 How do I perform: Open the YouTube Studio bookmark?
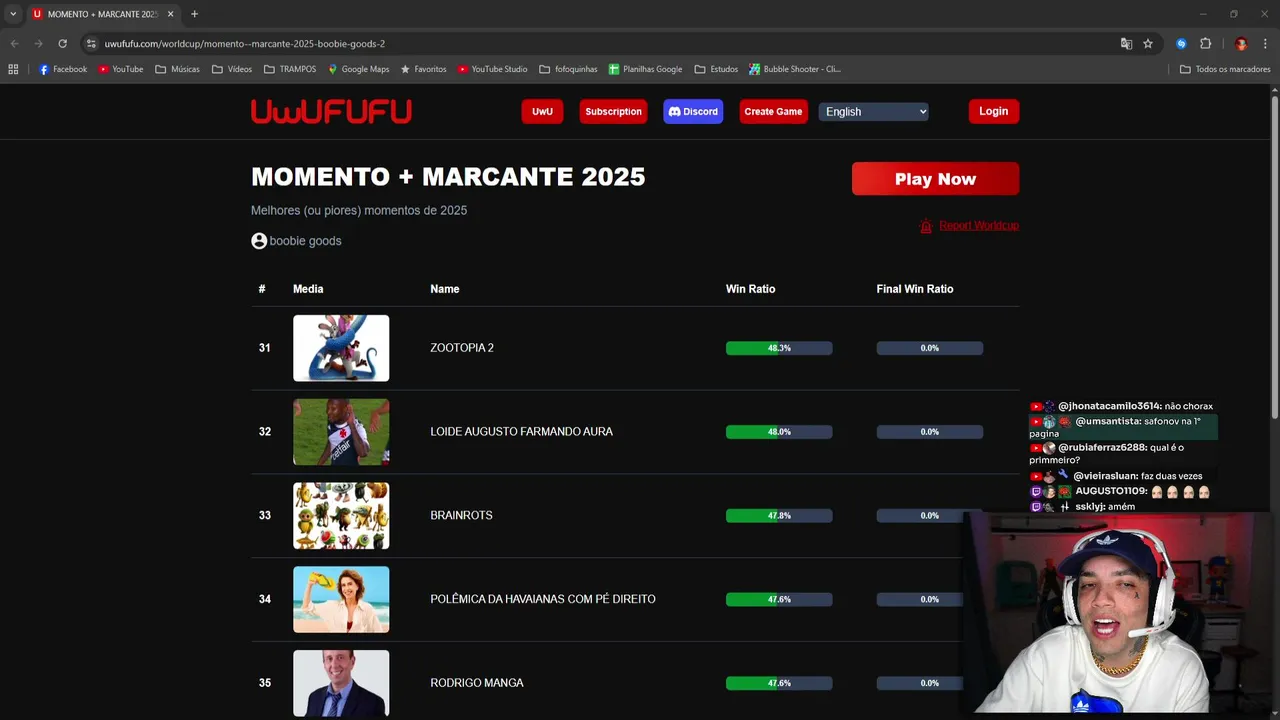click(x=492, y=69)
